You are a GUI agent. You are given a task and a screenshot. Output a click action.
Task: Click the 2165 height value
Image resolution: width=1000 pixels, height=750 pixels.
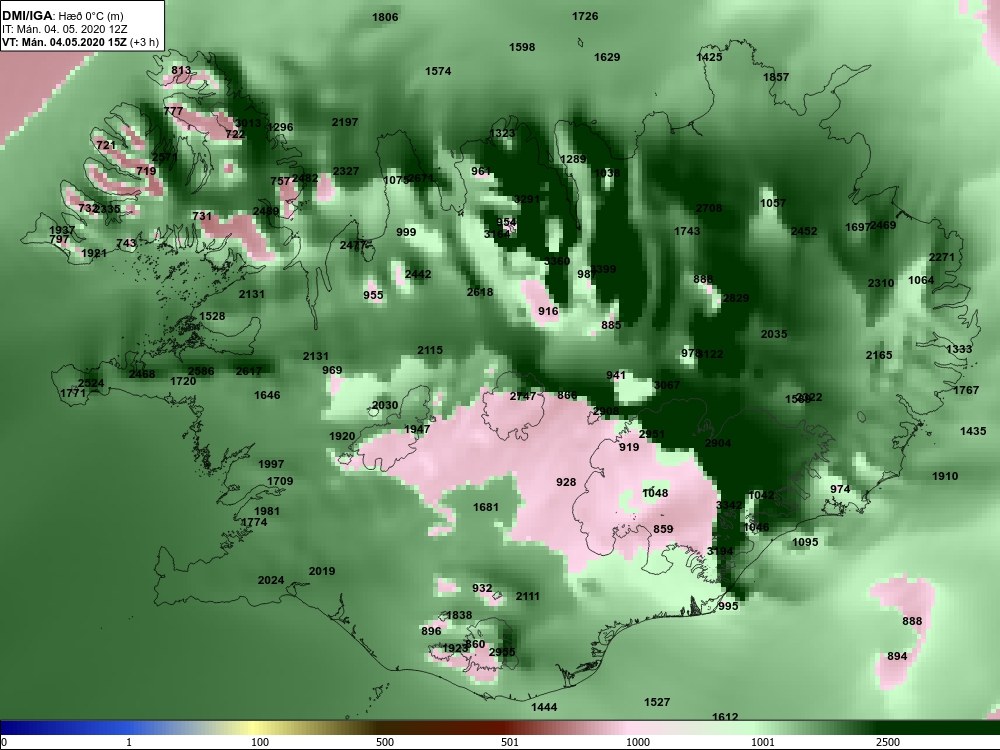pyautogui.click(x=879, y=355)
